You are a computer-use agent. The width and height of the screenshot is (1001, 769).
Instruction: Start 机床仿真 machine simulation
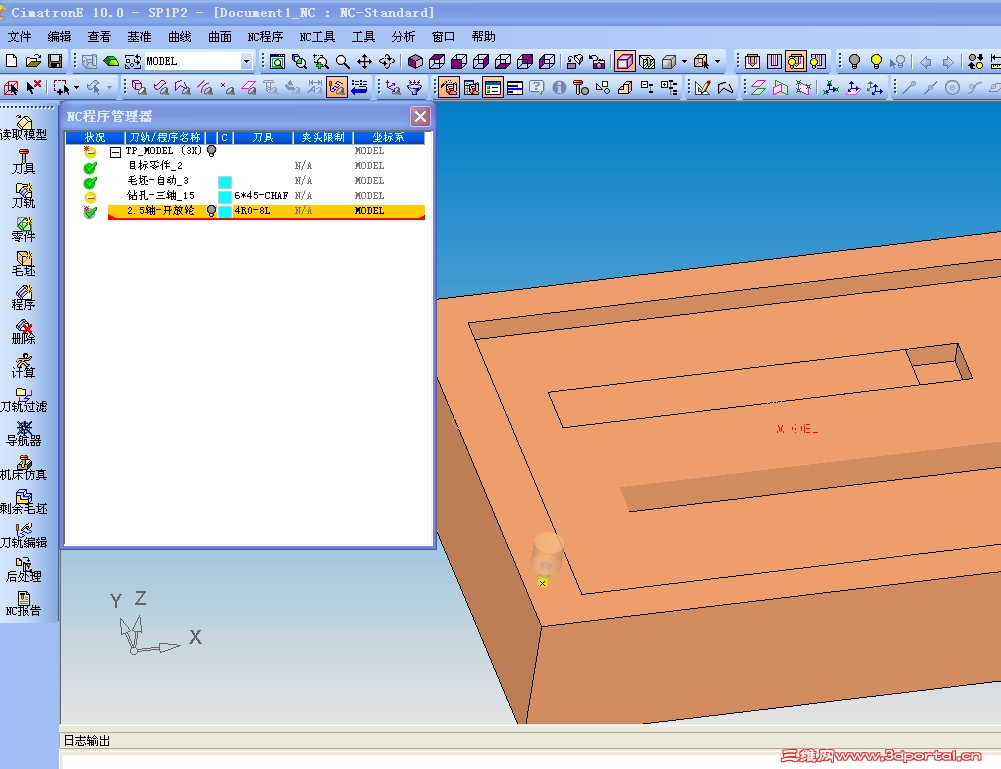tap(24, 468)
